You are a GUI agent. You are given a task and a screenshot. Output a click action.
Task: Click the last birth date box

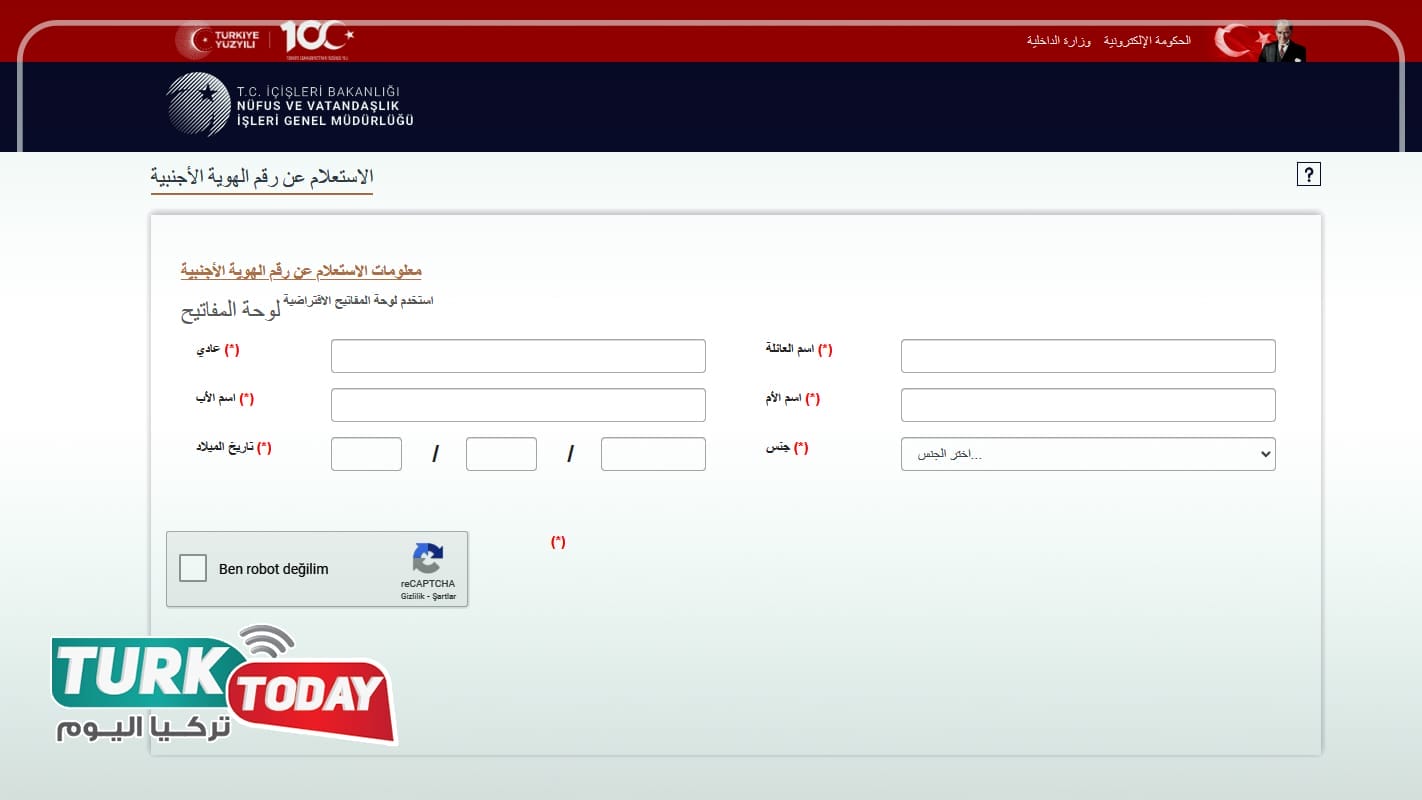coord(653,454)
